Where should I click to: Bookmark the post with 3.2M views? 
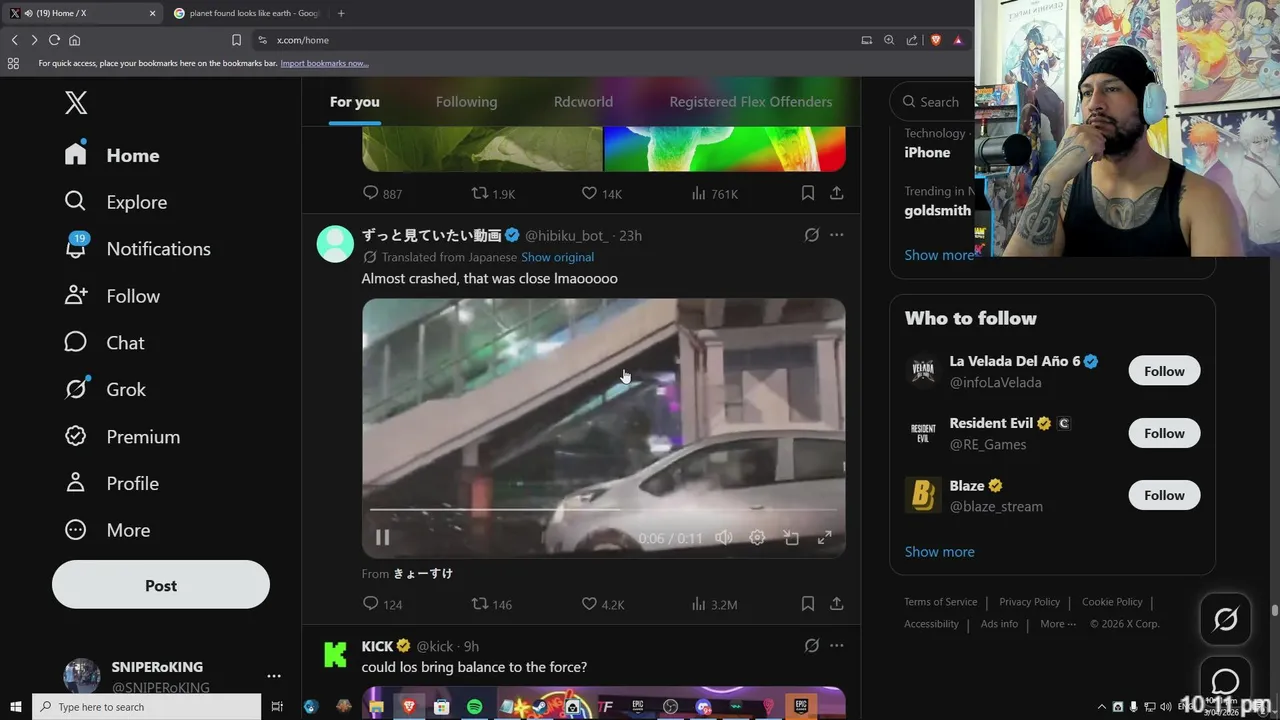coord(808,604)
